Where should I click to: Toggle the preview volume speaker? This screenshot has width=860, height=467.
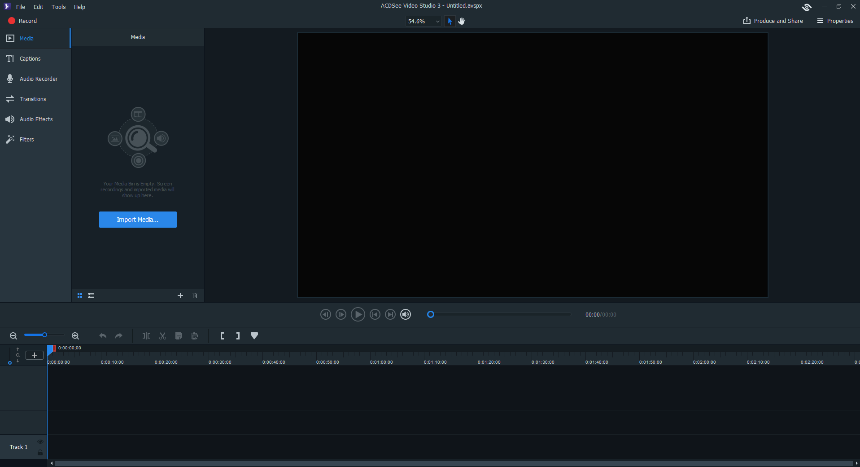point(405,314)
